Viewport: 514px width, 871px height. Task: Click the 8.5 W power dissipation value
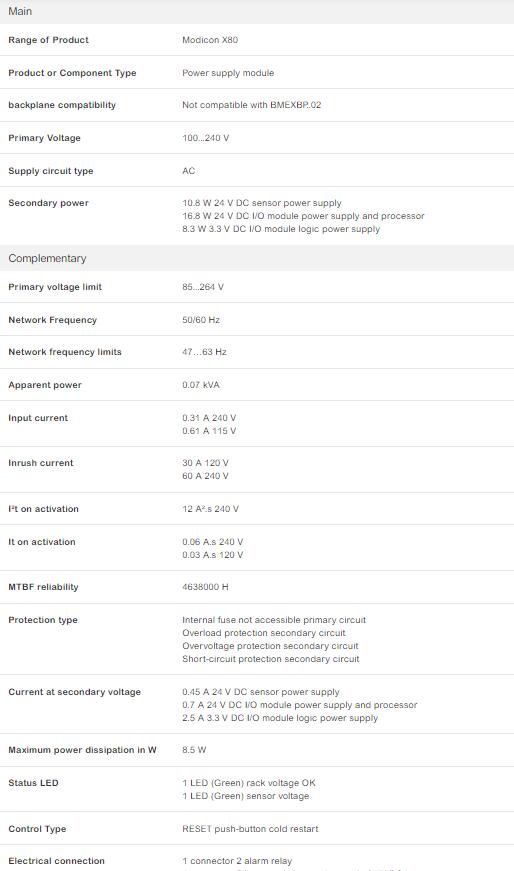click(x=194, y=750)
